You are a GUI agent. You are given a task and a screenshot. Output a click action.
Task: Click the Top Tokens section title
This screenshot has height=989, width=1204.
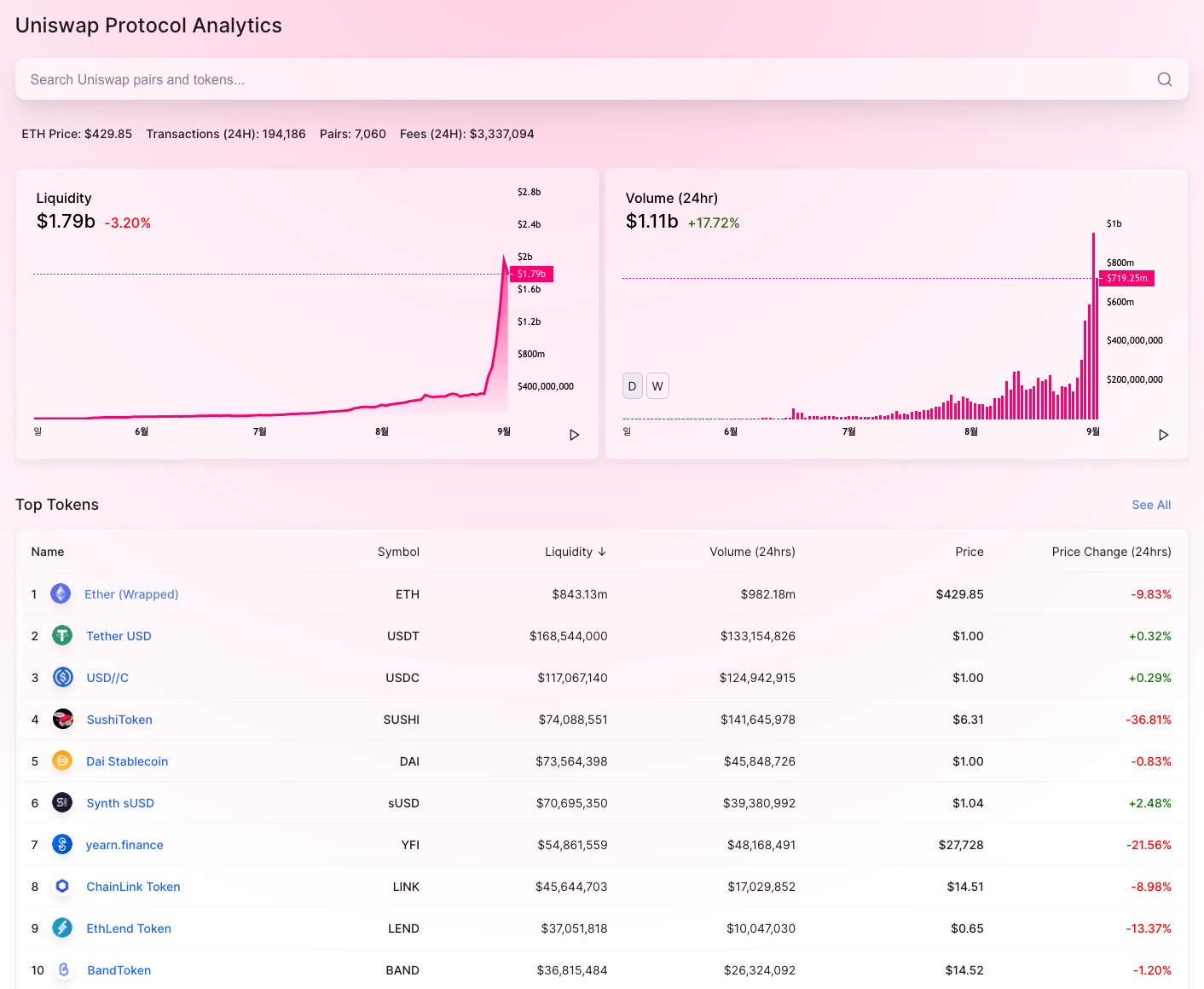coord(57,505)
